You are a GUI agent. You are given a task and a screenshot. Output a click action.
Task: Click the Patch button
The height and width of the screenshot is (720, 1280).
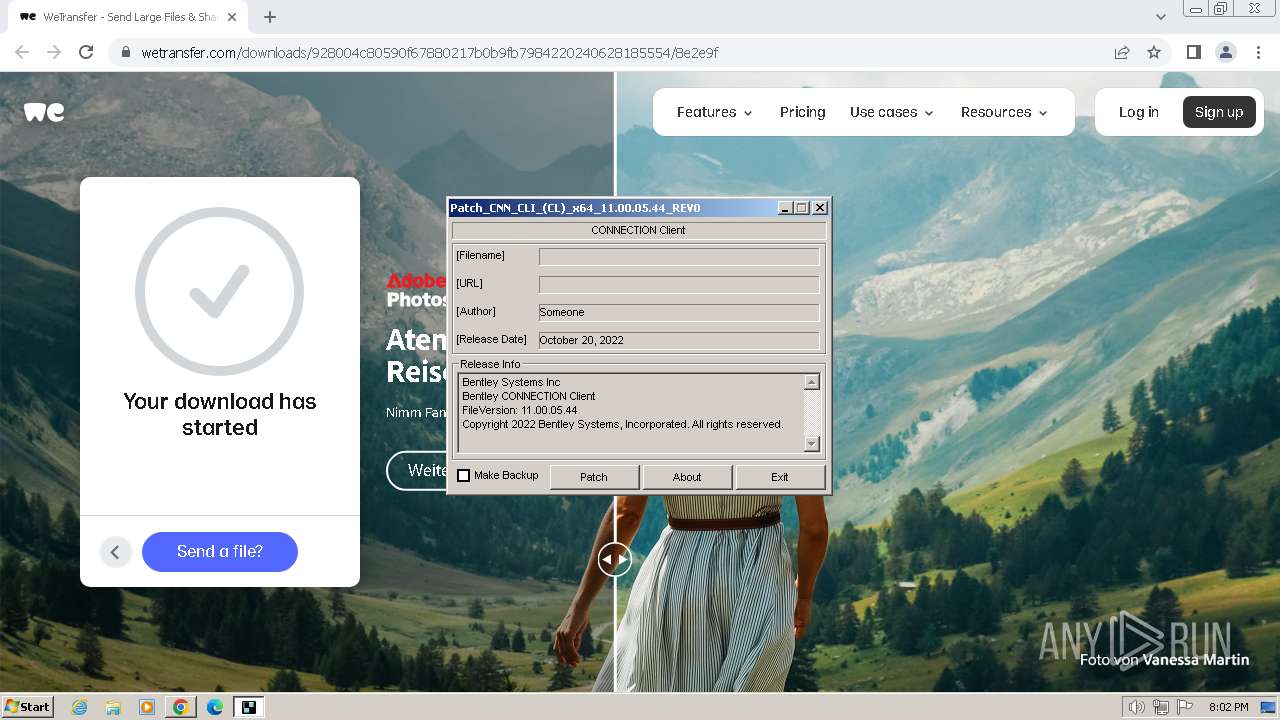594,477
